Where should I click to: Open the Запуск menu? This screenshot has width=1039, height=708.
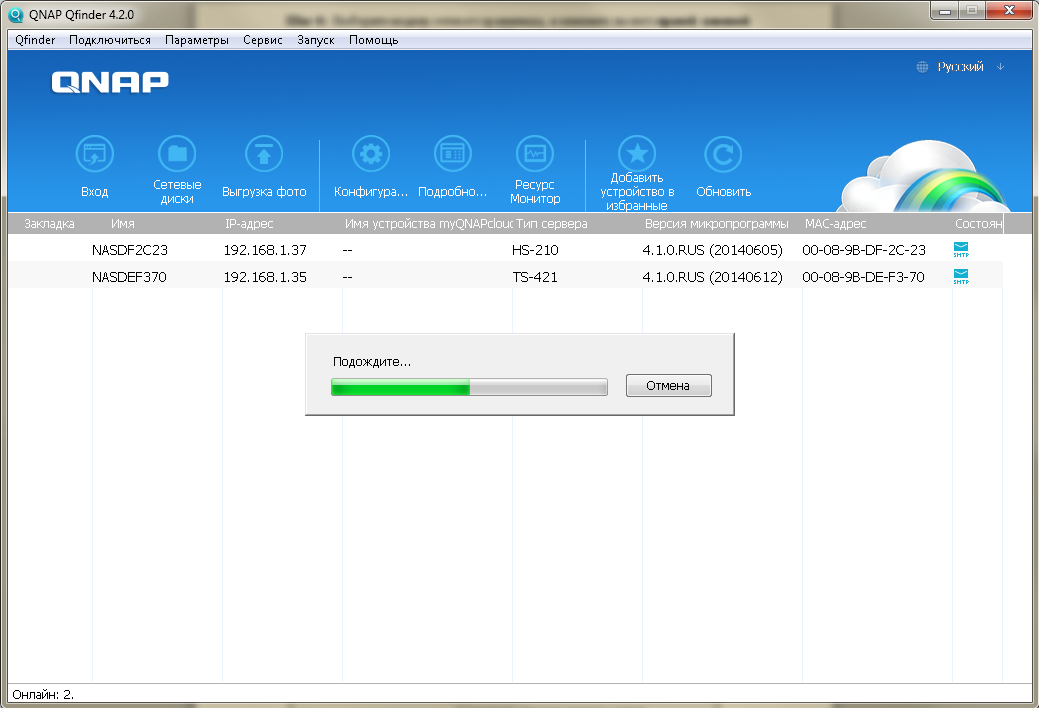pos(315,40)
